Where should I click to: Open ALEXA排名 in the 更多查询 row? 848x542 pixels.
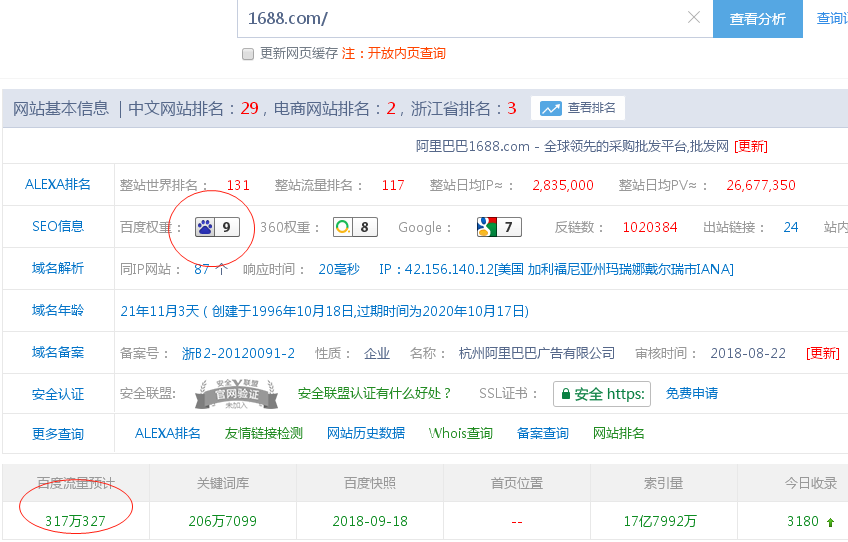point(168,433)
